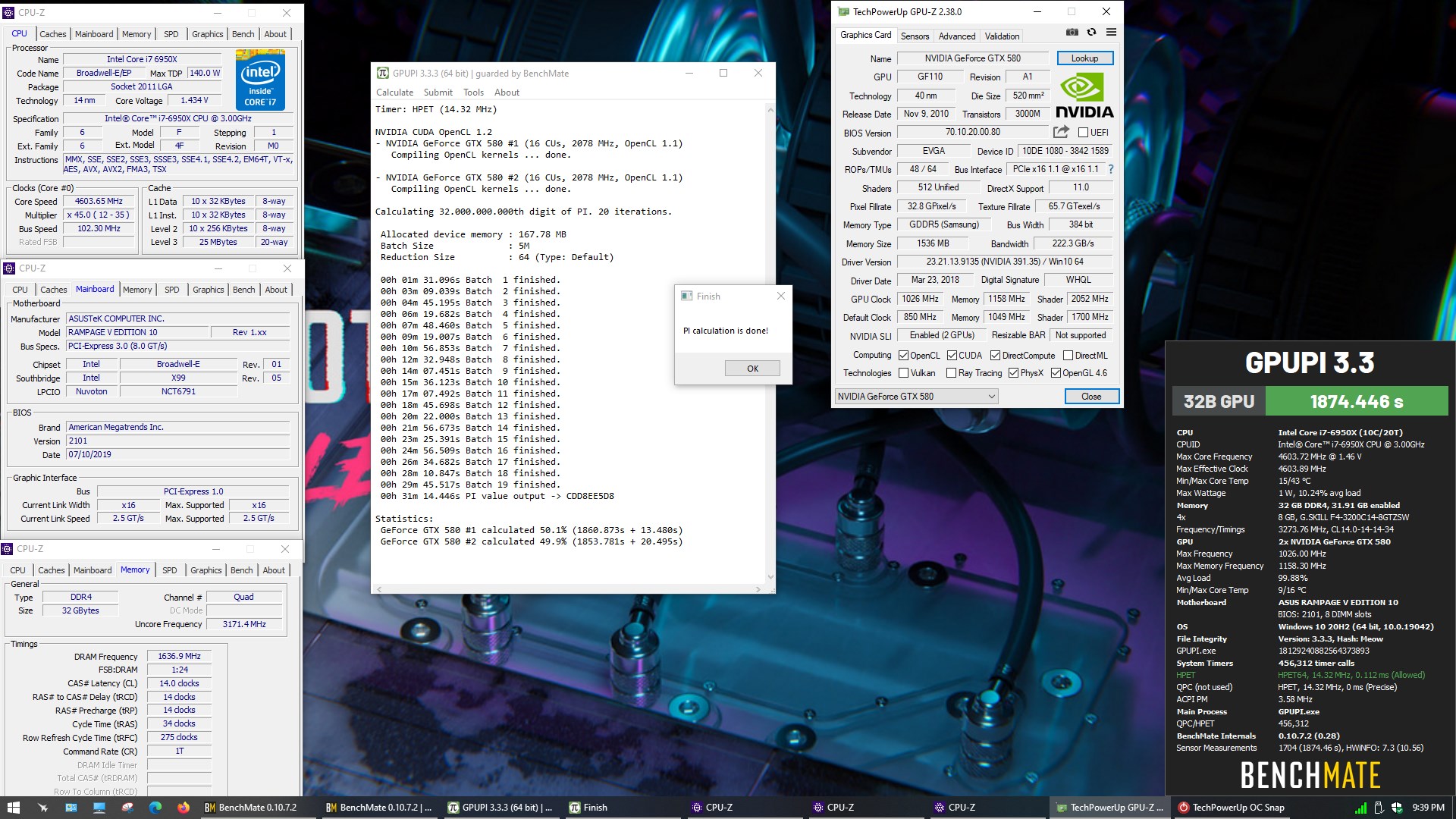Open the Calculate menu in GPUPI
Image resolution: width=1456 pixels, height=819 pixels.
pos(394,93)
